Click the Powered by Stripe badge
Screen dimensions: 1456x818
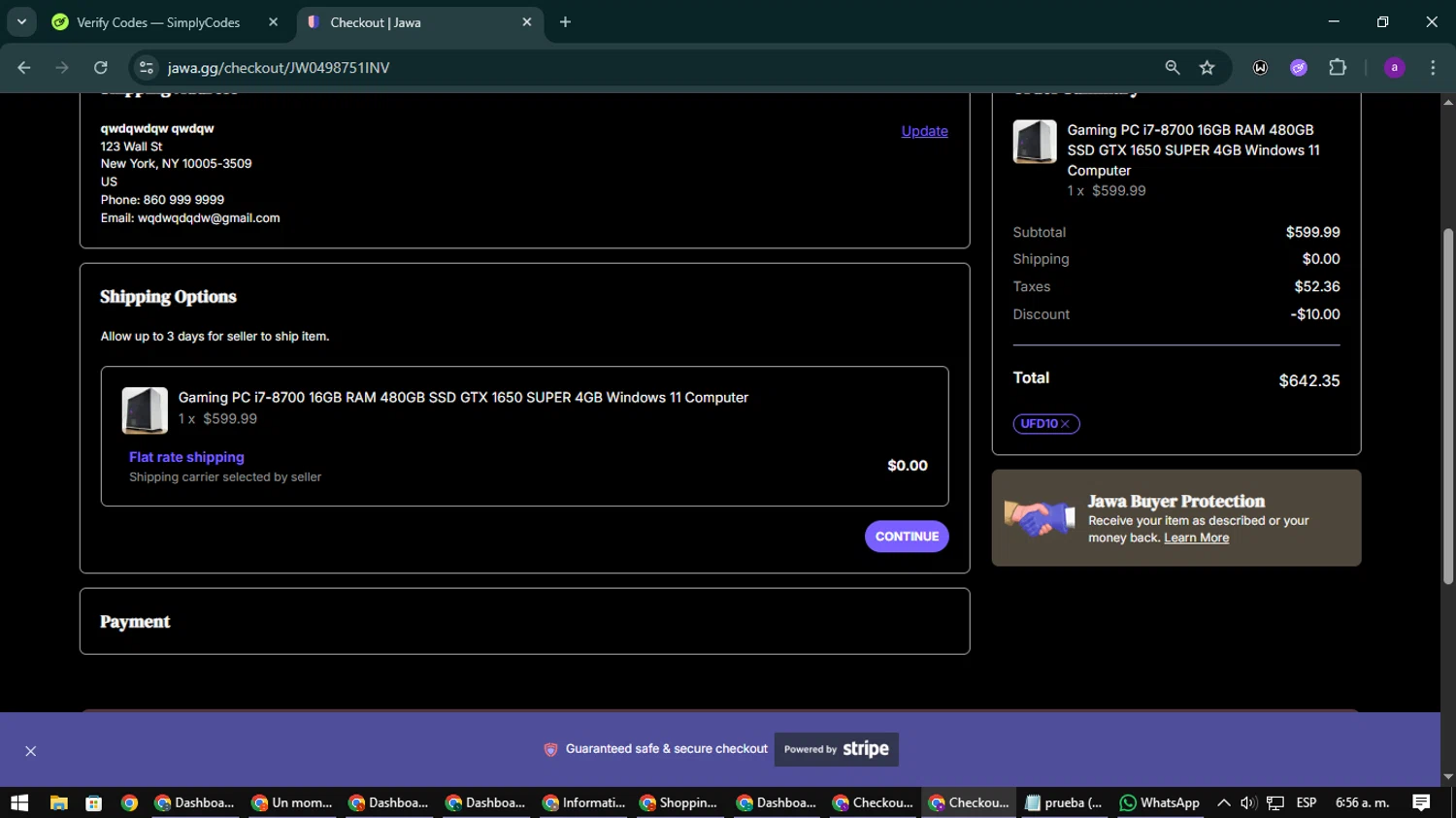(x=837, y=749)
